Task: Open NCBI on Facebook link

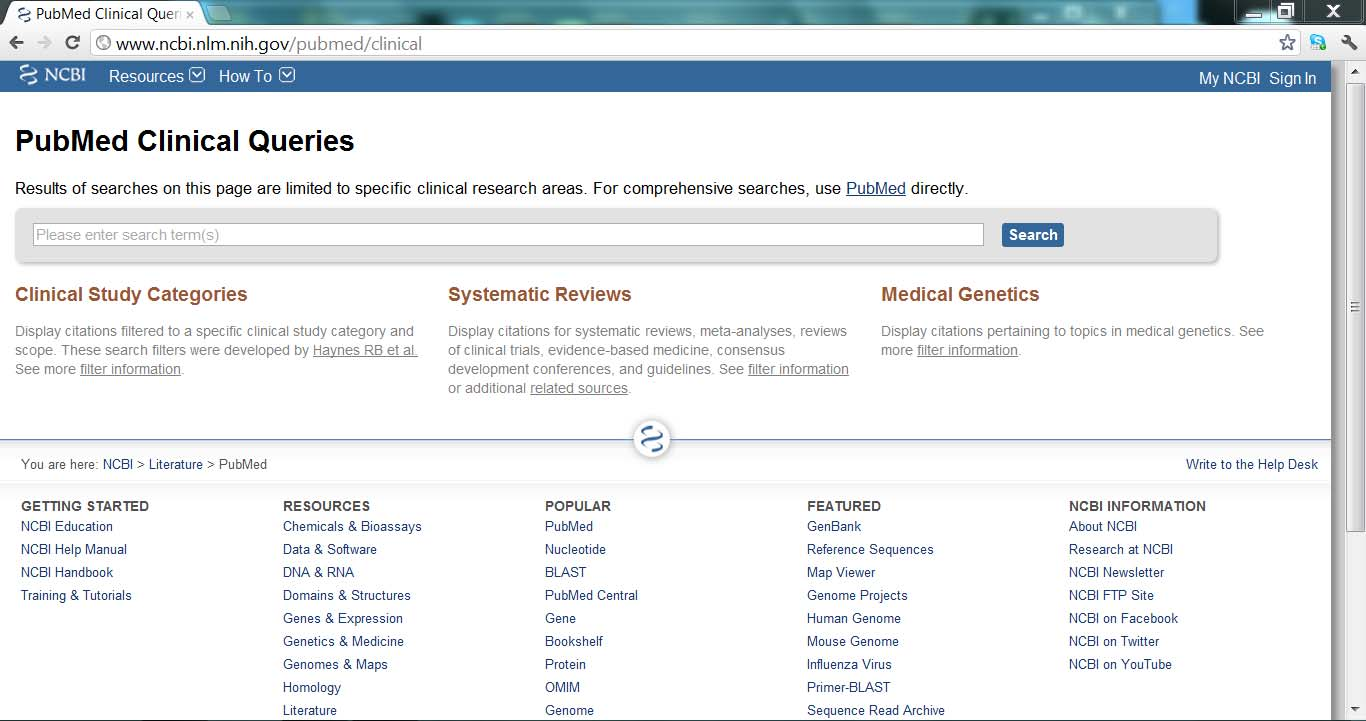Action: tap(1123, 618)
